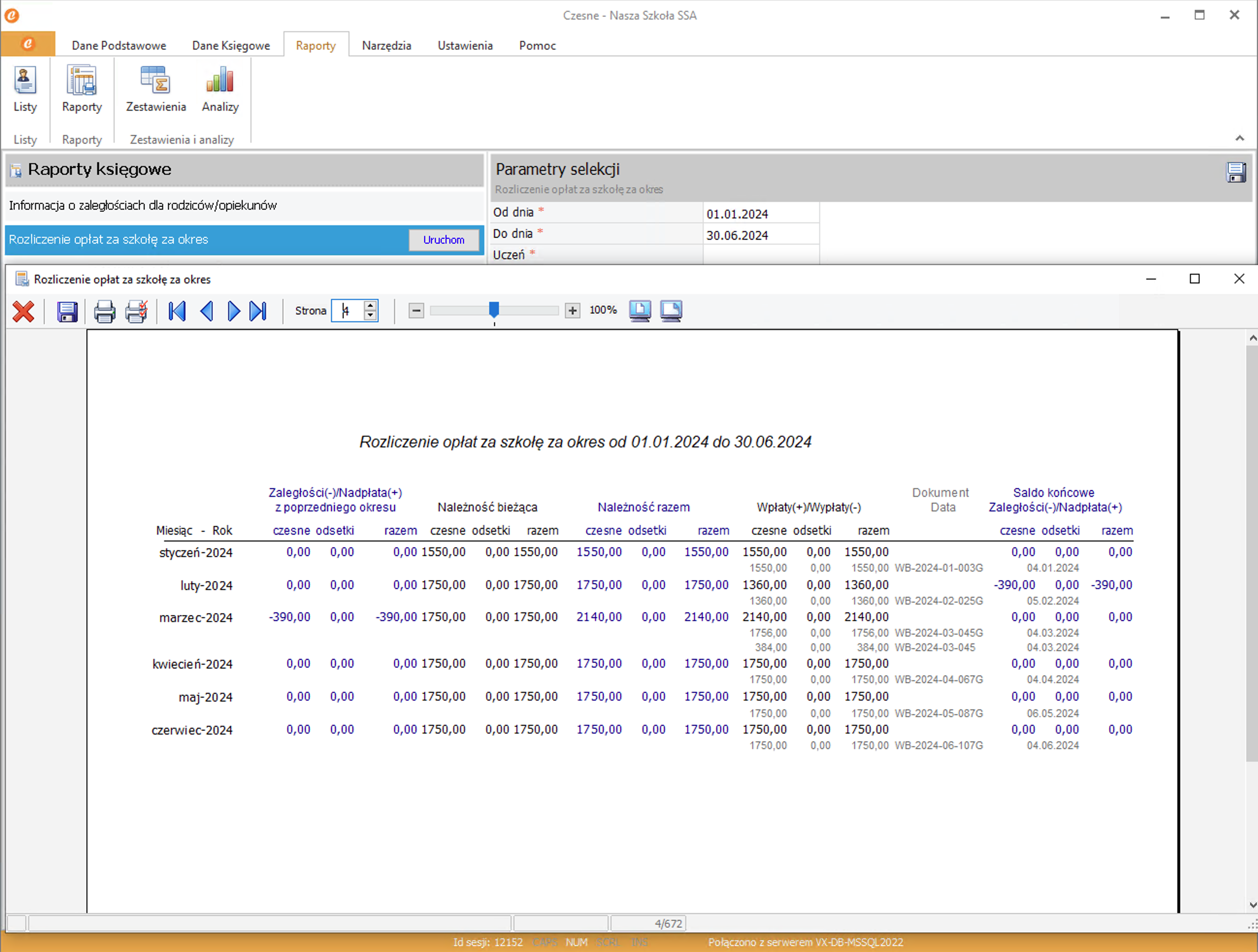The image size is (1258, 952).
Task: Save selection parameters with diskette icon
Action: coord(1236,172)
